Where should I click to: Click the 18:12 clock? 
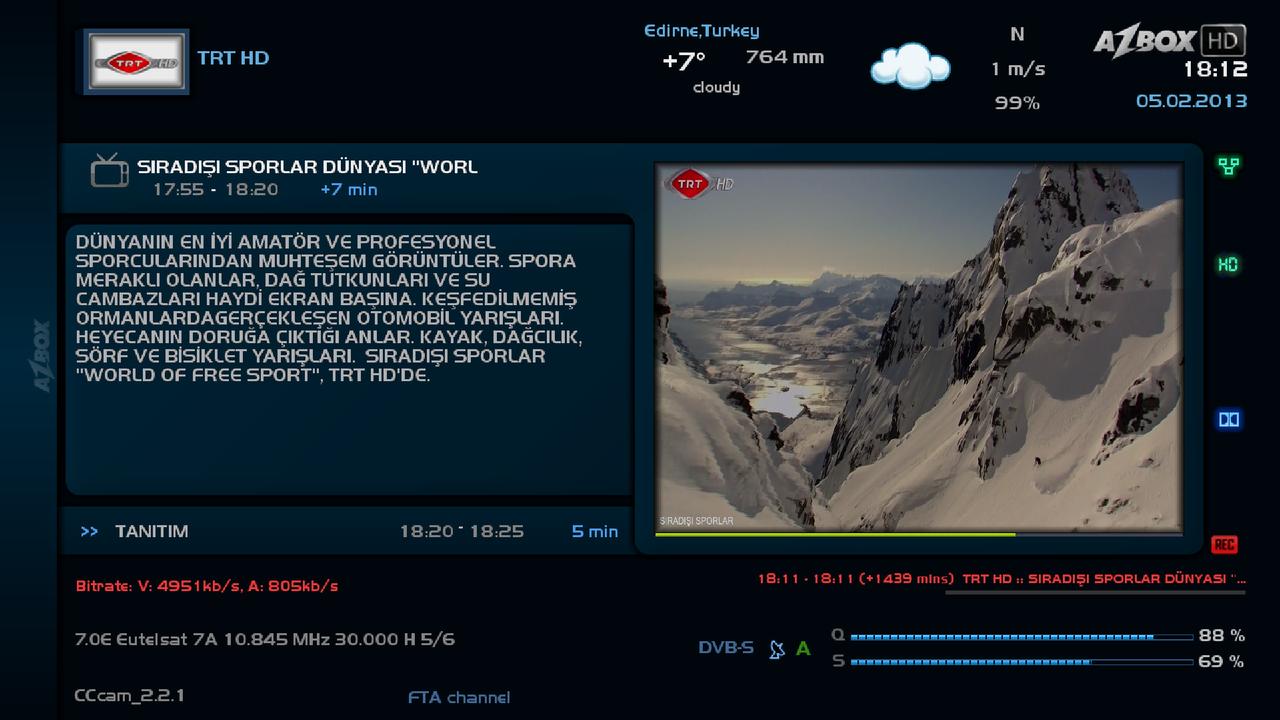coord(1215,70)
